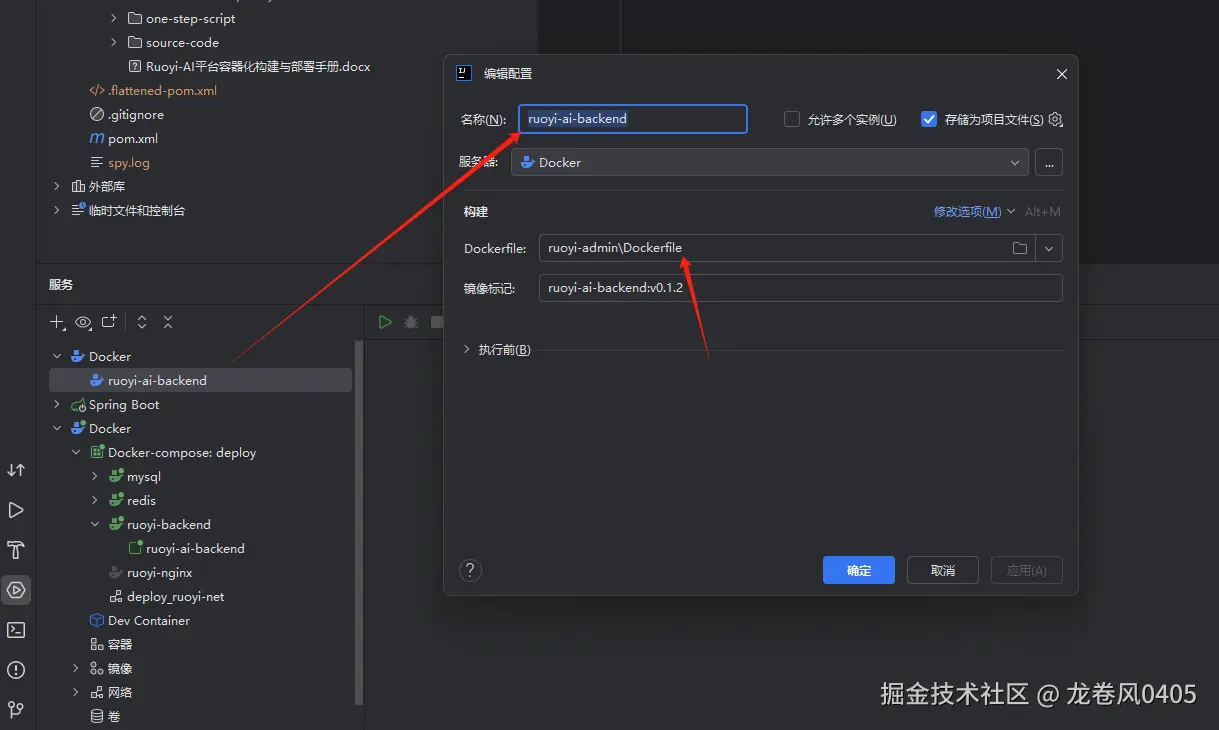Screen dimensions: 1219x730
Task: Select the 卷 node
Action: pos(113,716)
